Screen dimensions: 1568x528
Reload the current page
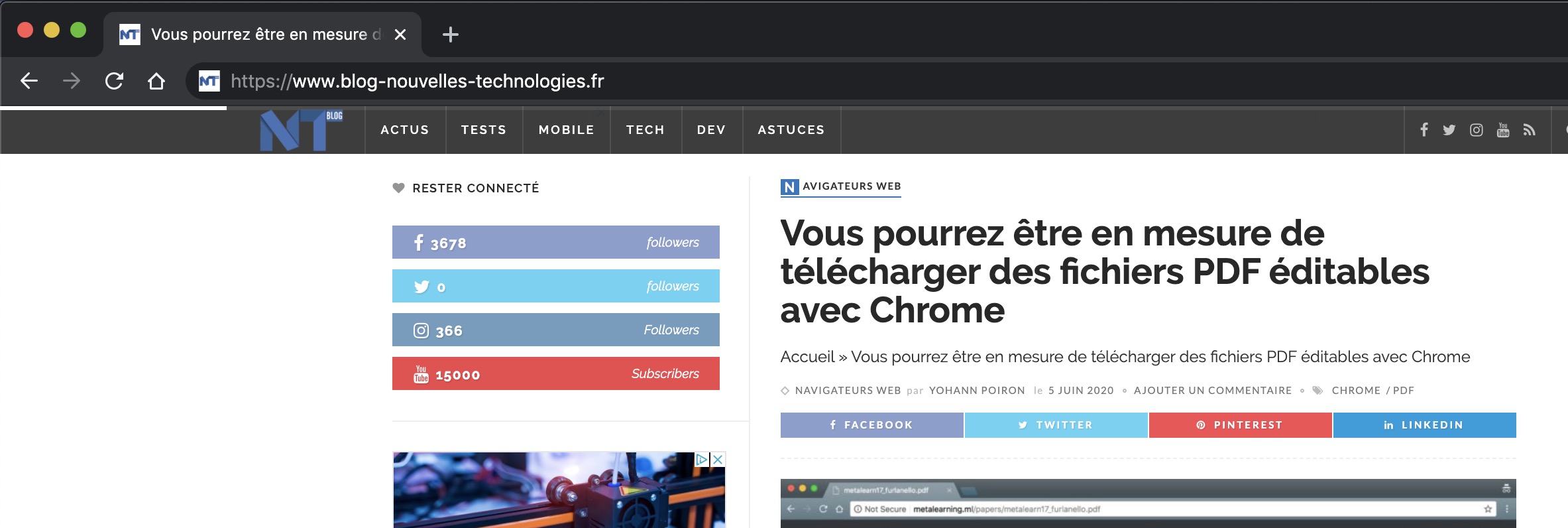[x=114, y=81]
